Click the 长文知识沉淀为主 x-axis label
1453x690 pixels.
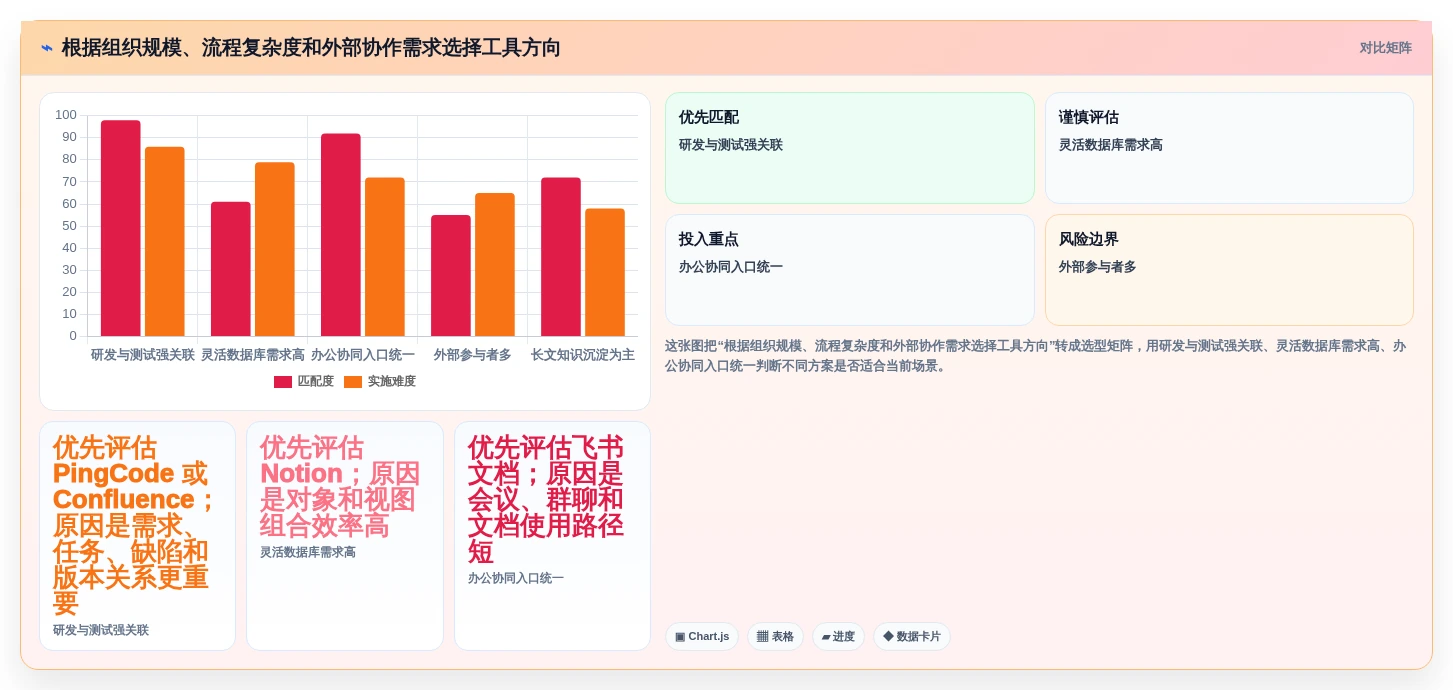[x=583, y=355]
